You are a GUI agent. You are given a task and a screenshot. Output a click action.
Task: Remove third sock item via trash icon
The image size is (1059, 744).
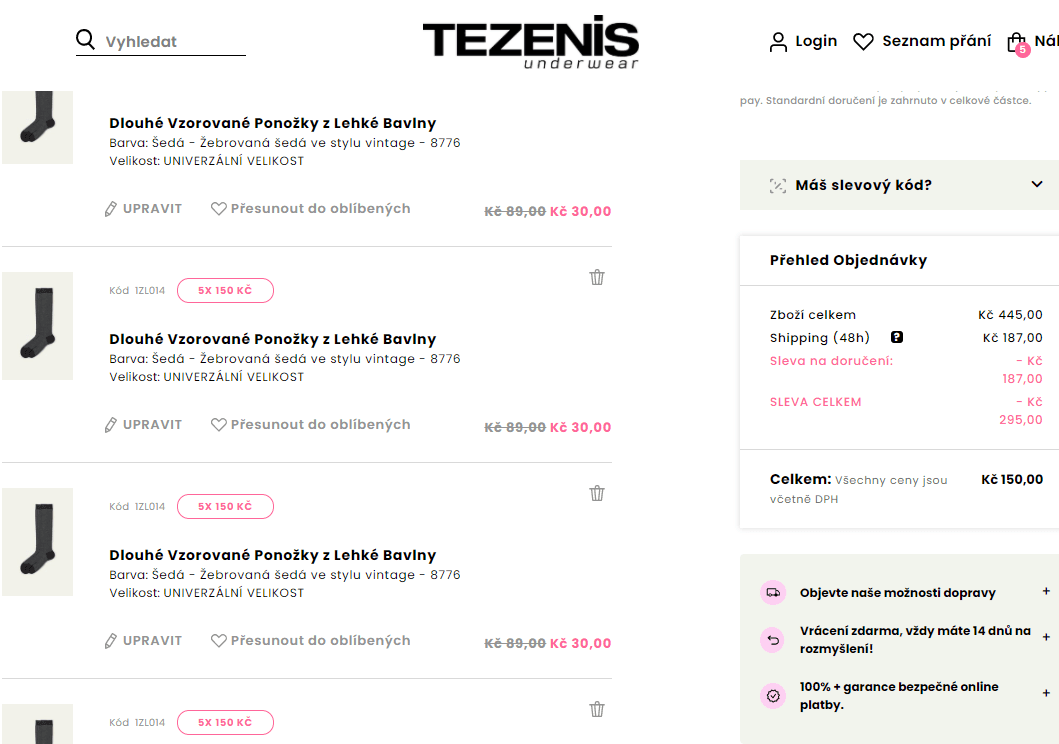pos(597,494)
